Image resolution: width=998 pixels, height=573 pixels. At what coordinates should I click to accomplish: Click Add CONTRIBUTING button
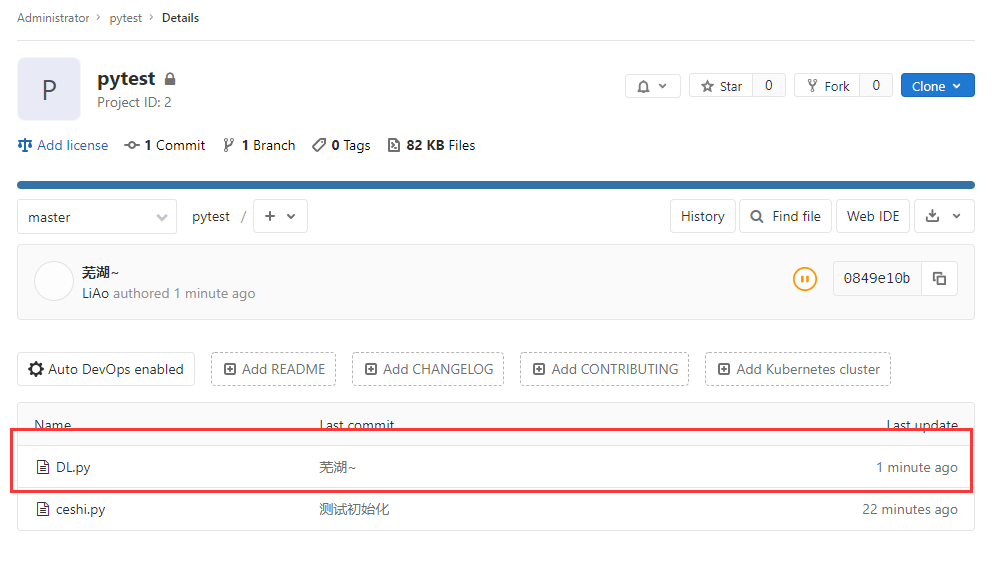605,369
